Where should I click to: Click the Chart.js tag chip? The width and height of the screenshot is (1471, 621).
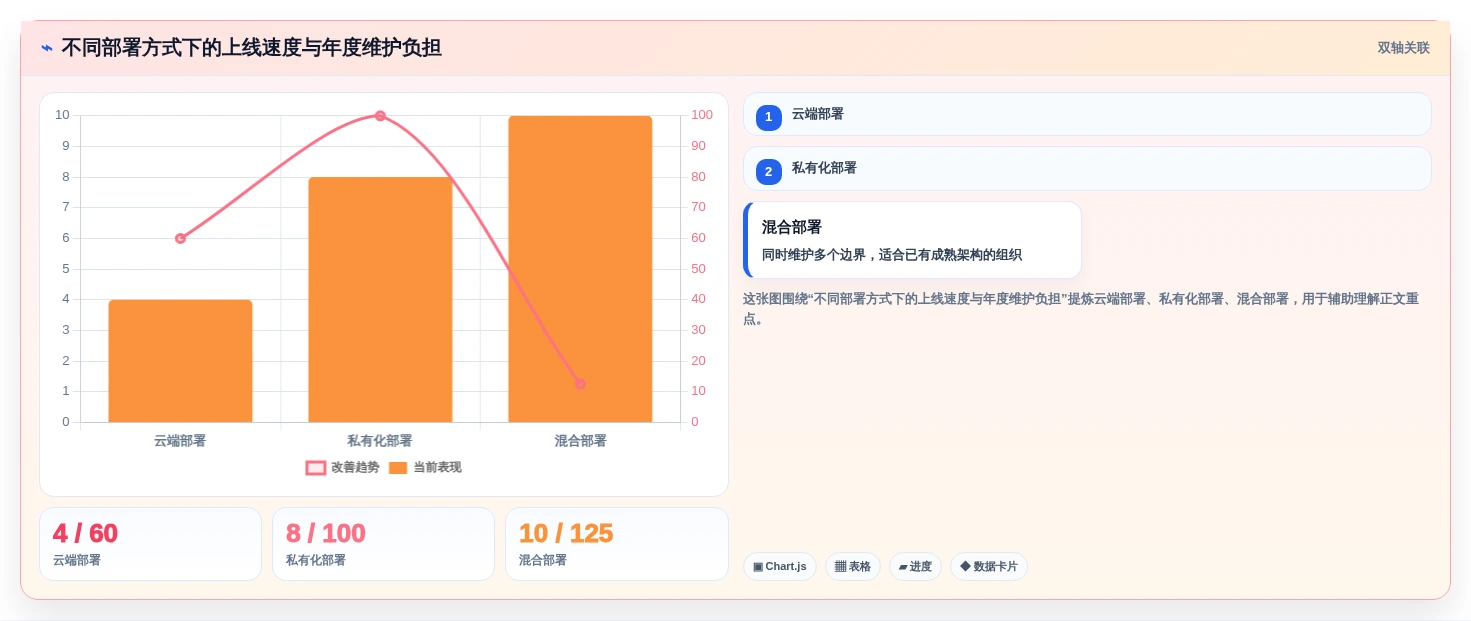tap(780, 566)
